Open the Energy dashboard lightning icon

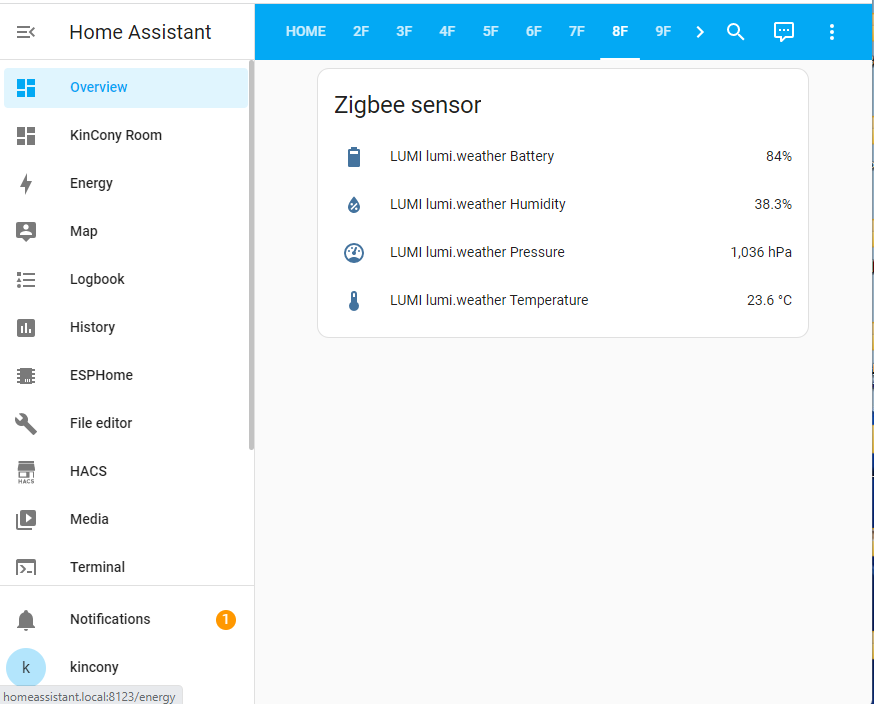tap(26, 183)
